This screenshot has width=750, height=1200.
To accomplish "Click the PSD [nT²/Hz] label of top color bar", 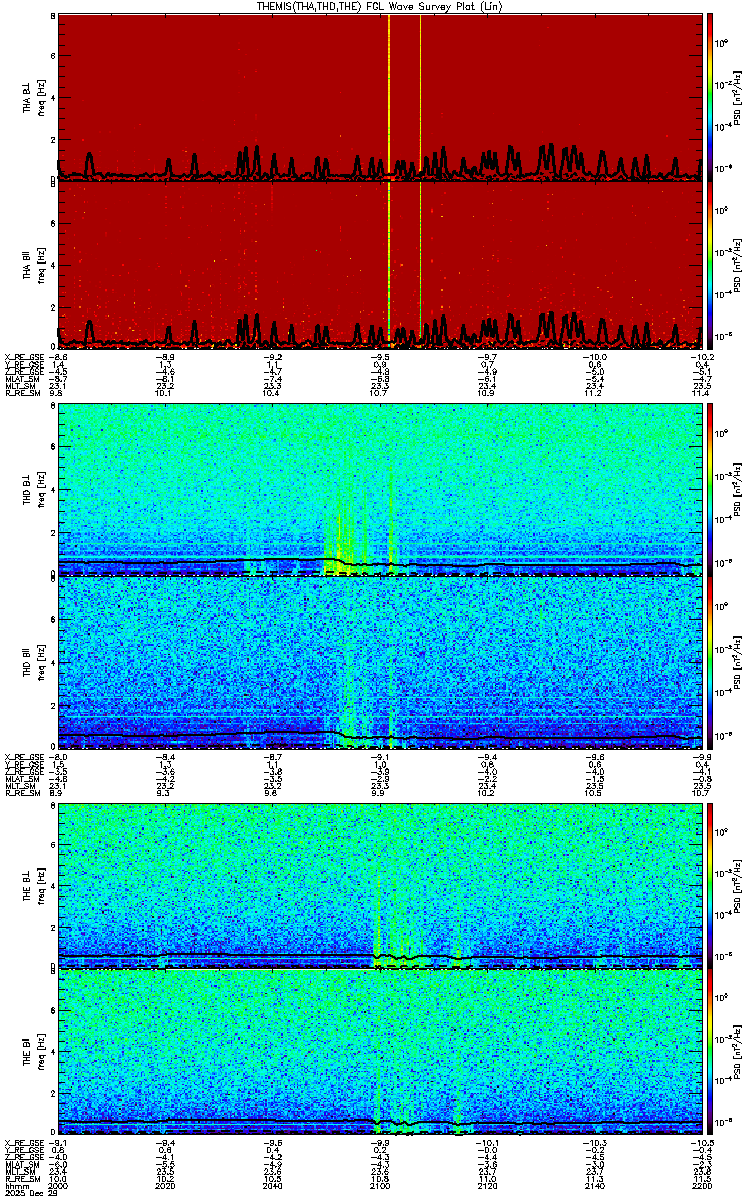I will pos(737,97).
